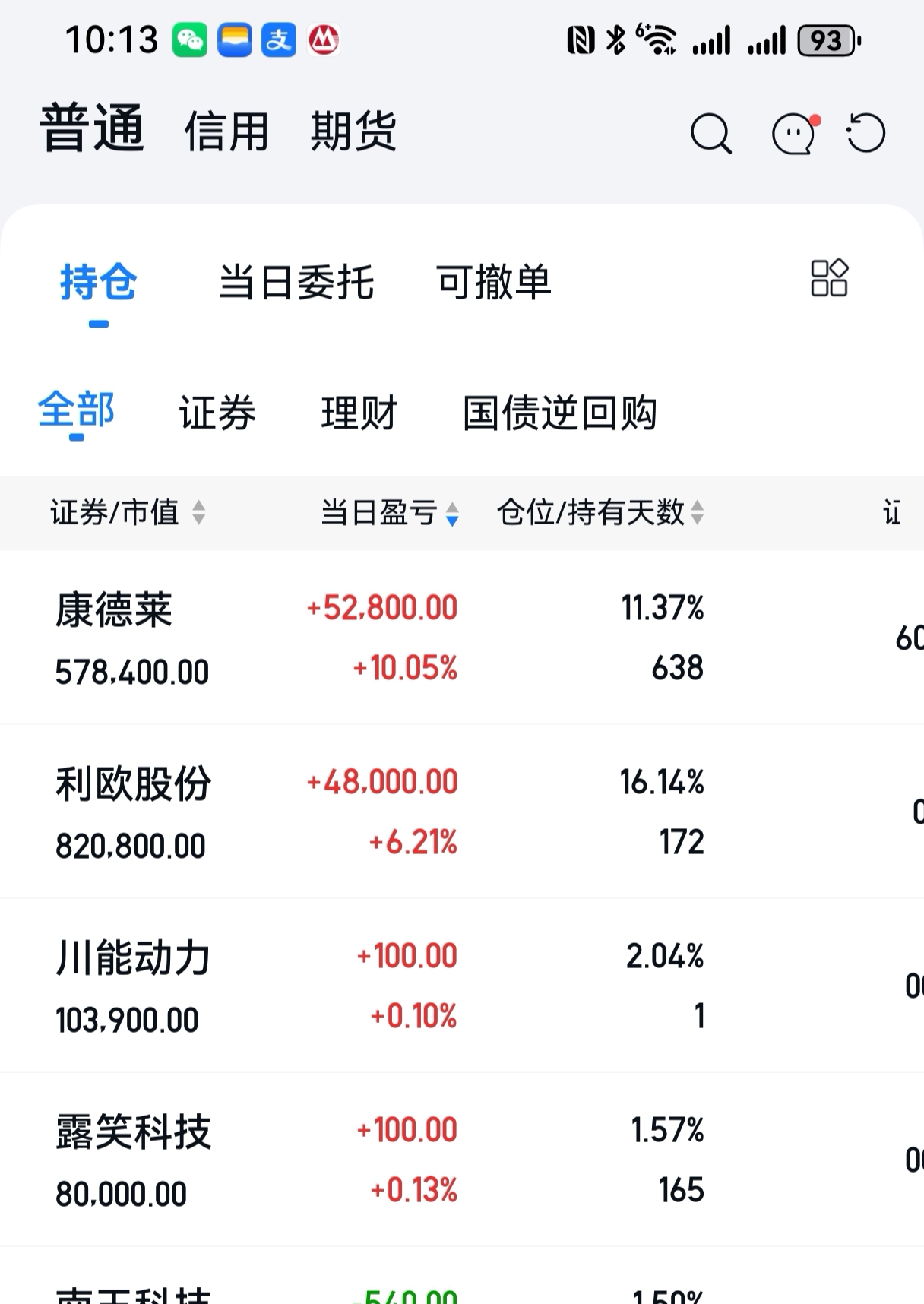Screen dimensions: 924x1304
Task: Tap the China Merchants Bank notification icon
Action: tap(324, 40)
